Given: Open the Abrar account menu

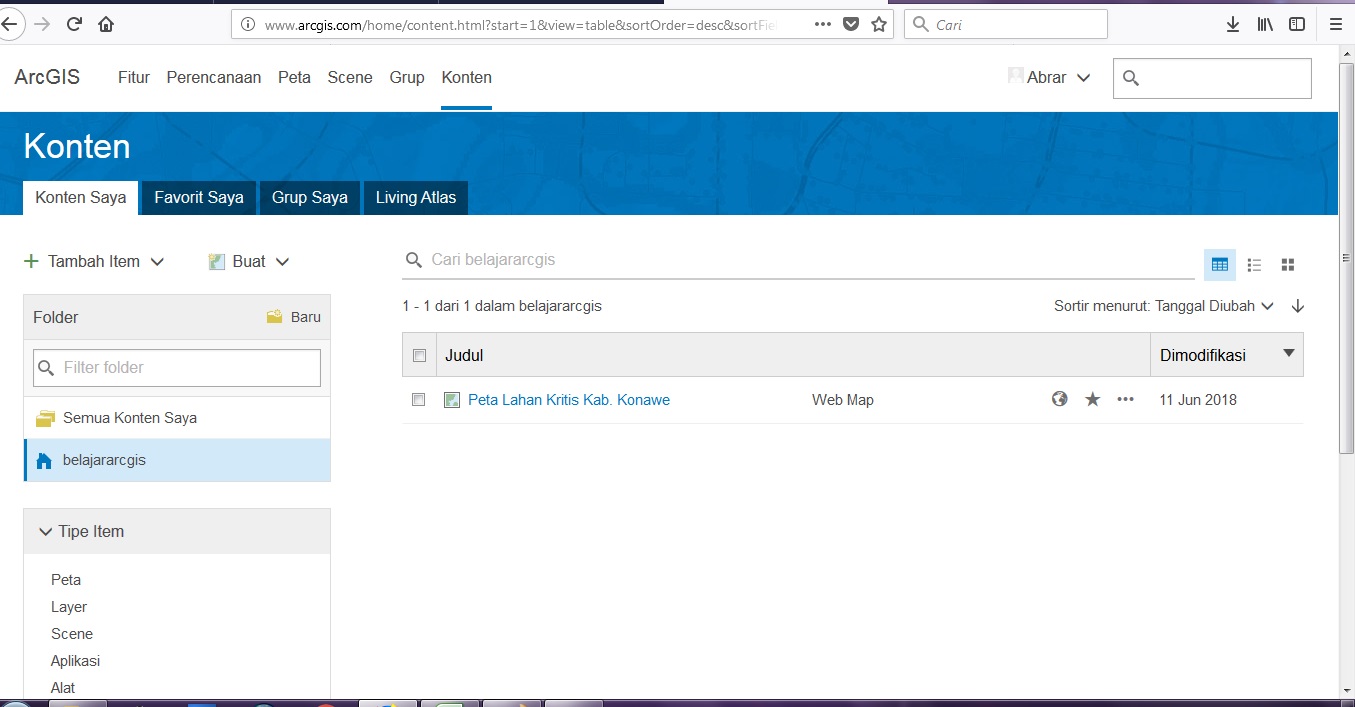Looking at the screenshot, I should coord(1048,76).
